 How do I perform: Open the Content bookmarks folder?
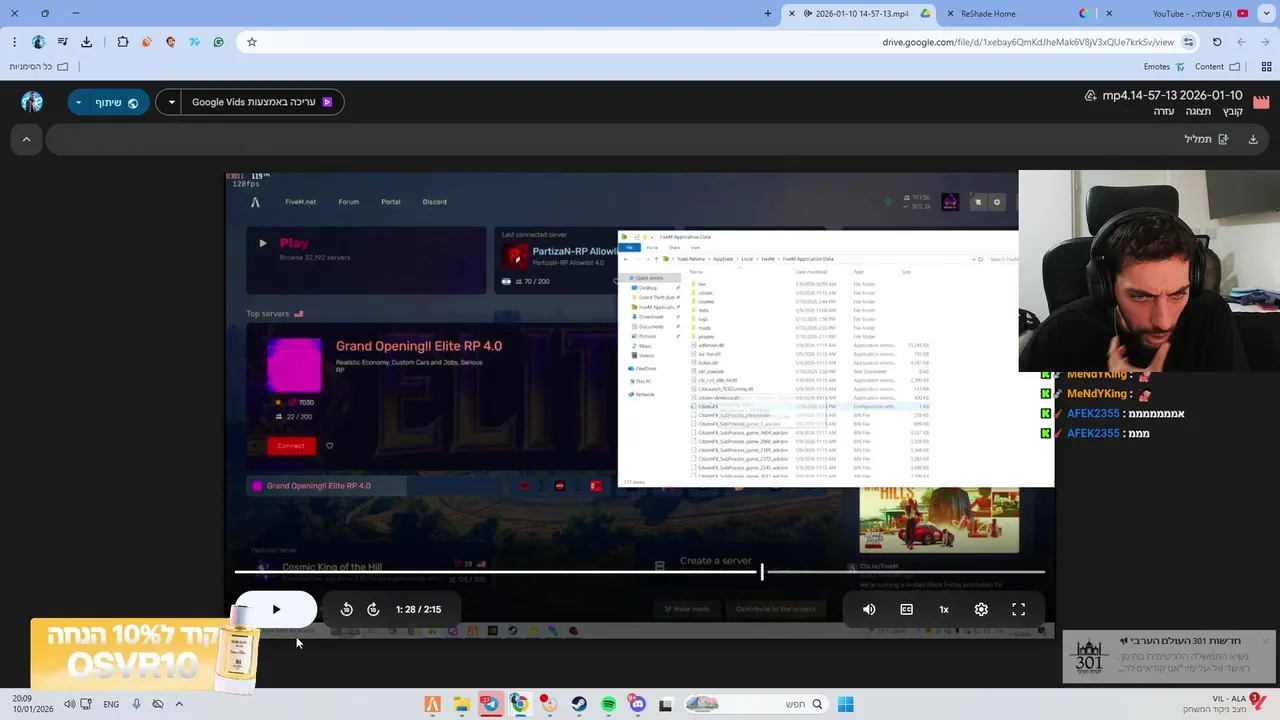coord(1217,67)
